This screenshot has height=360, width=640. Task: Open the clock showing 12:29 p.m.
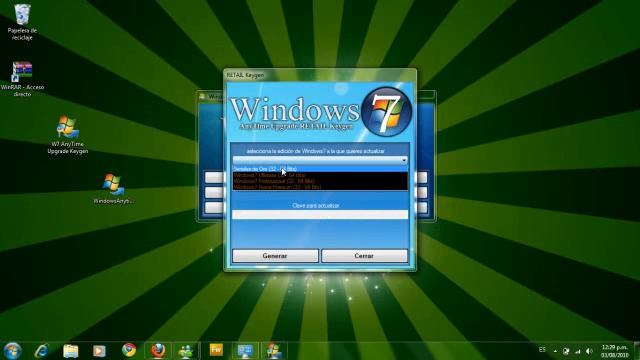(615, 351)
